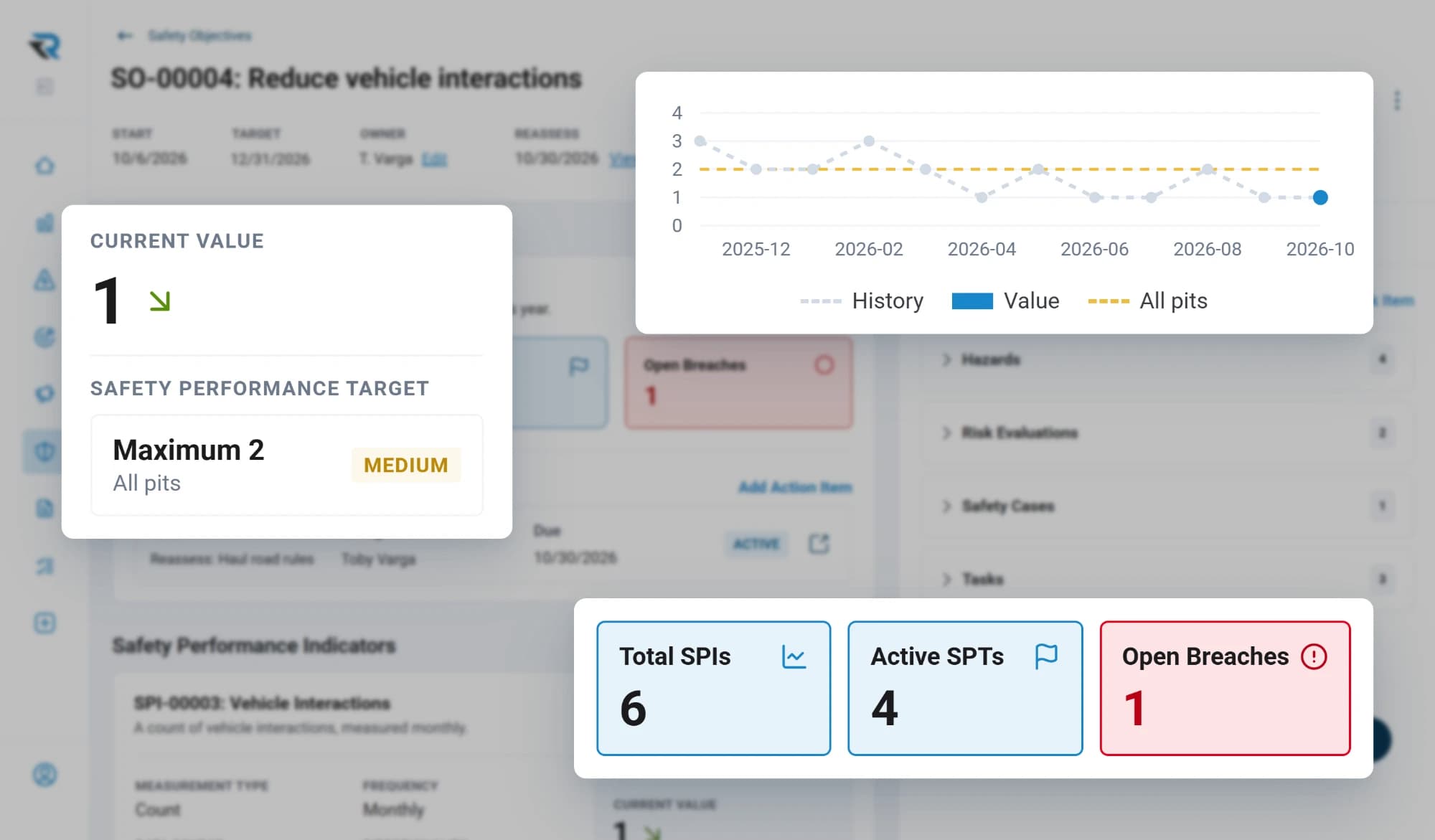This screenshot has width=1435, height=840.
Task: Click the blurred Open Breaches background card
Action: coord(738,382)
